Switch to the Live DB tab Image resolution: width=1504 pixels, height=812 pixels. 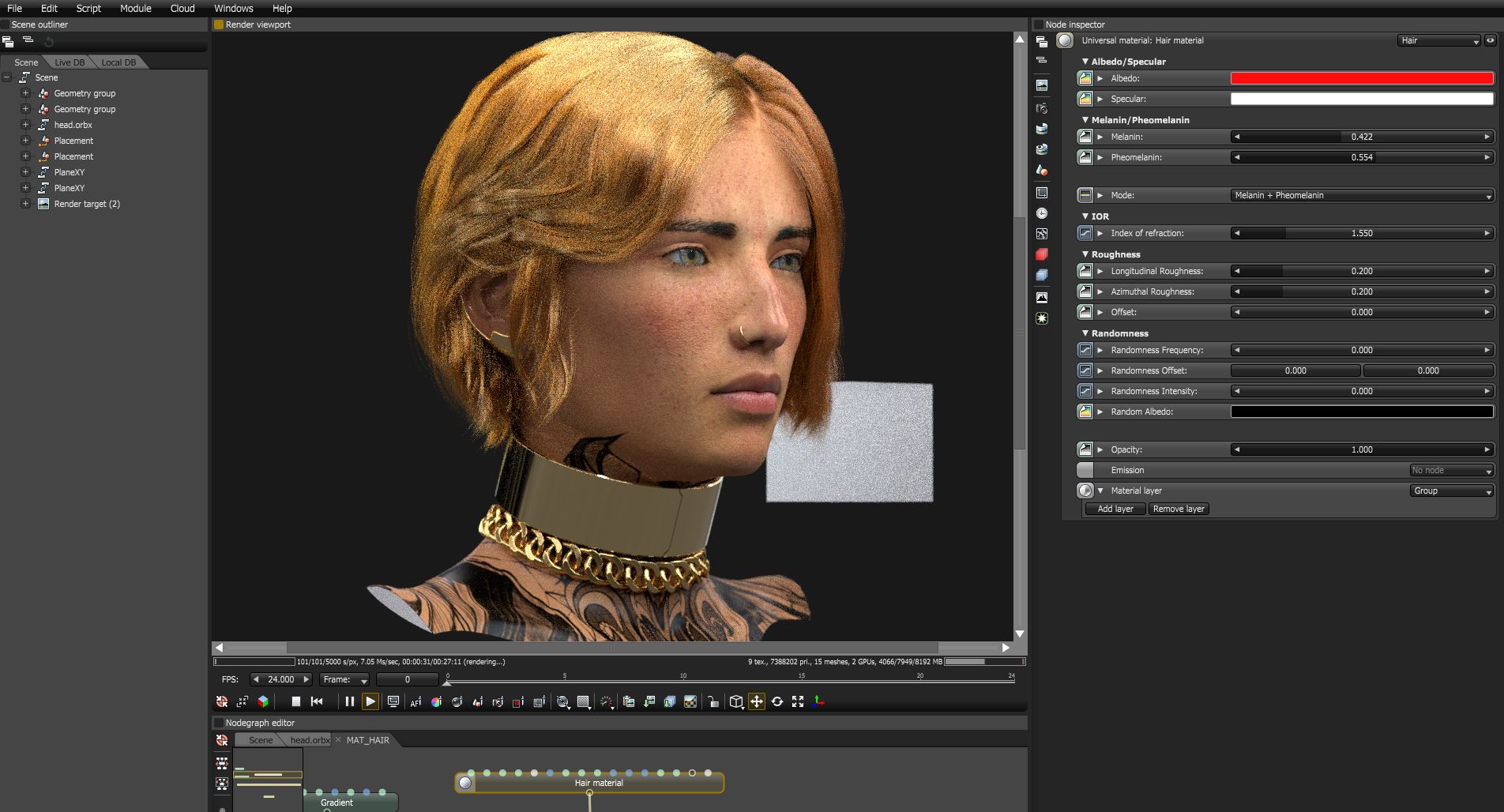tap(70, 62)
